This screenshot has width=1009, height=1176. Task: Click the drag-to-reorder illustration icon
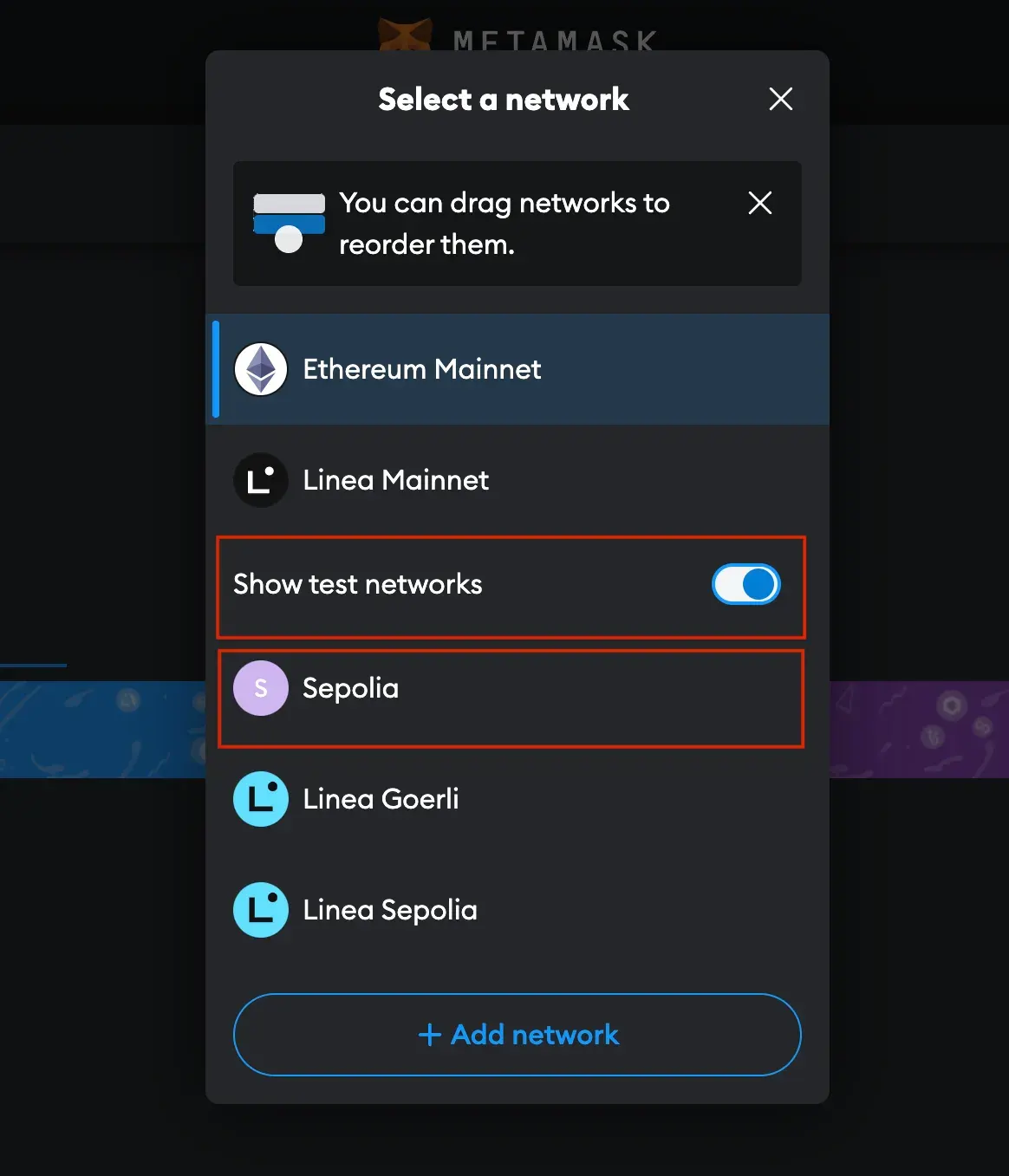click(289, 224)
